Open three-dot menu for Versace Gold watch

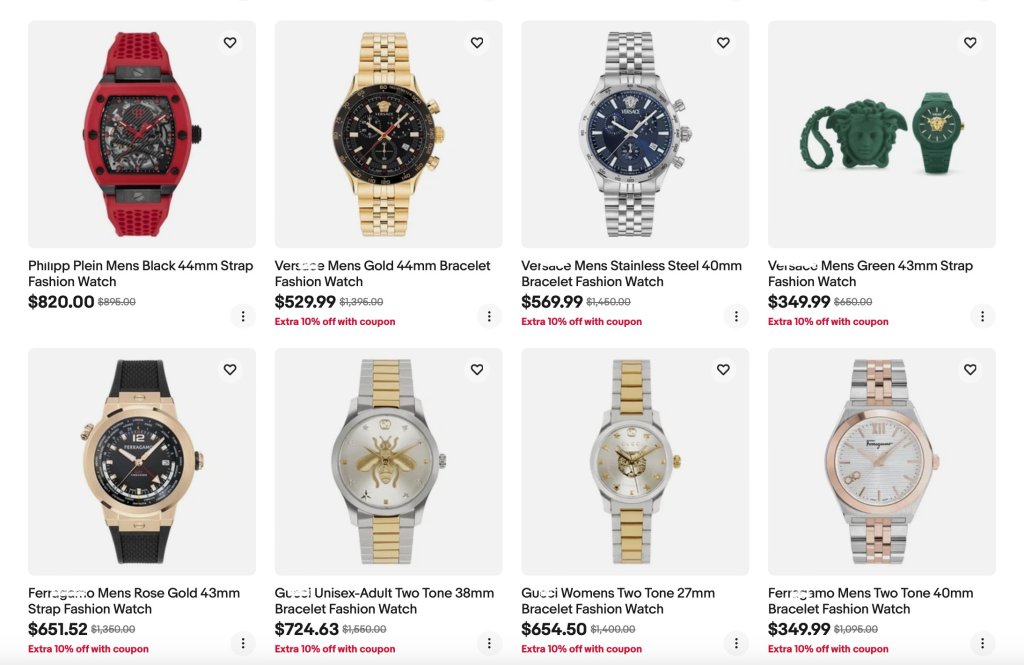coord(489,316)
